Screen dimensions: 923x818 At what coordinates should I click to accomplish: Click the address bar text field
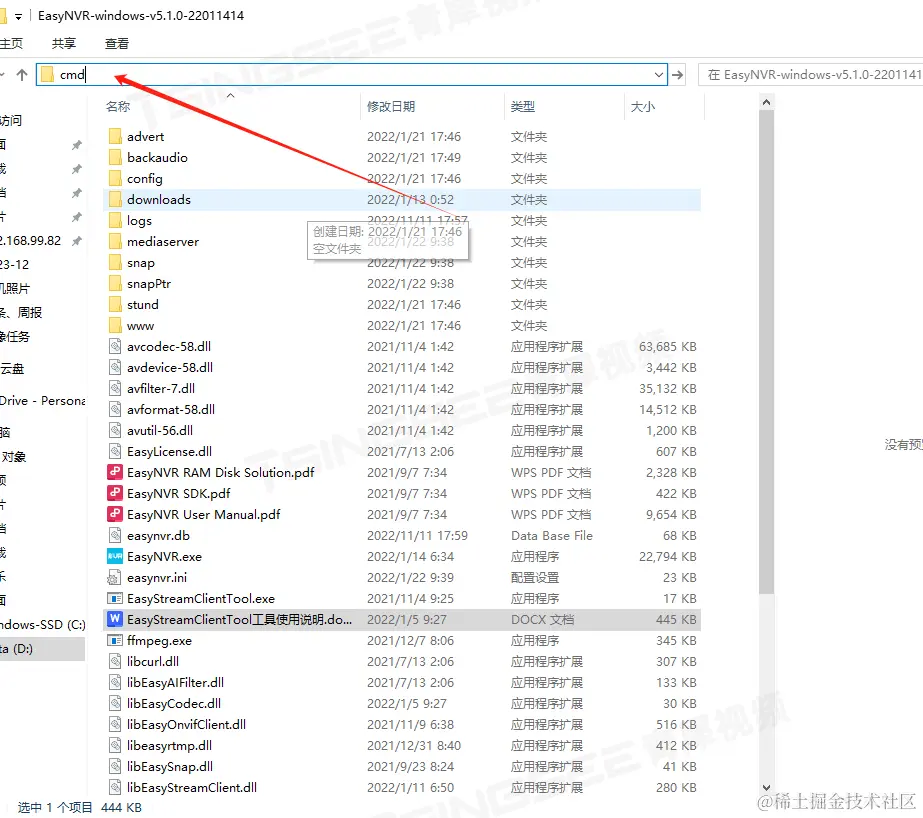[x=353, y=75]
